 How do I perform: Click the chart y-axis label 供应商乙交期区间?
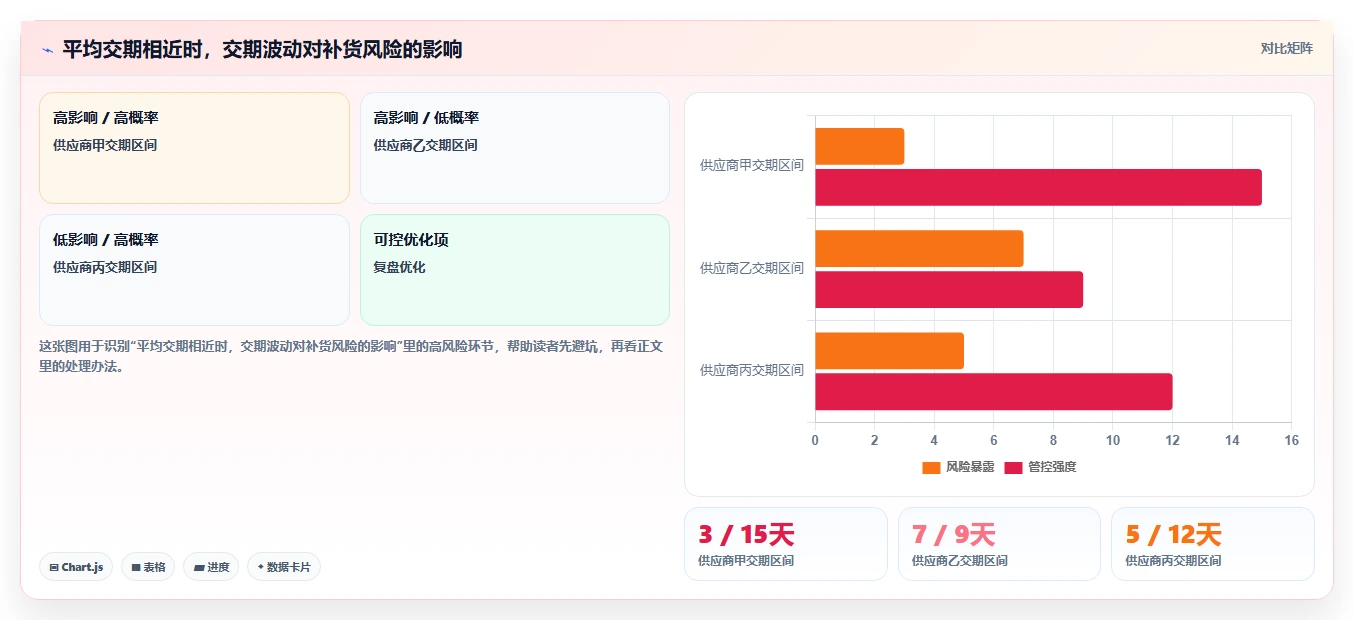(752, 268)
